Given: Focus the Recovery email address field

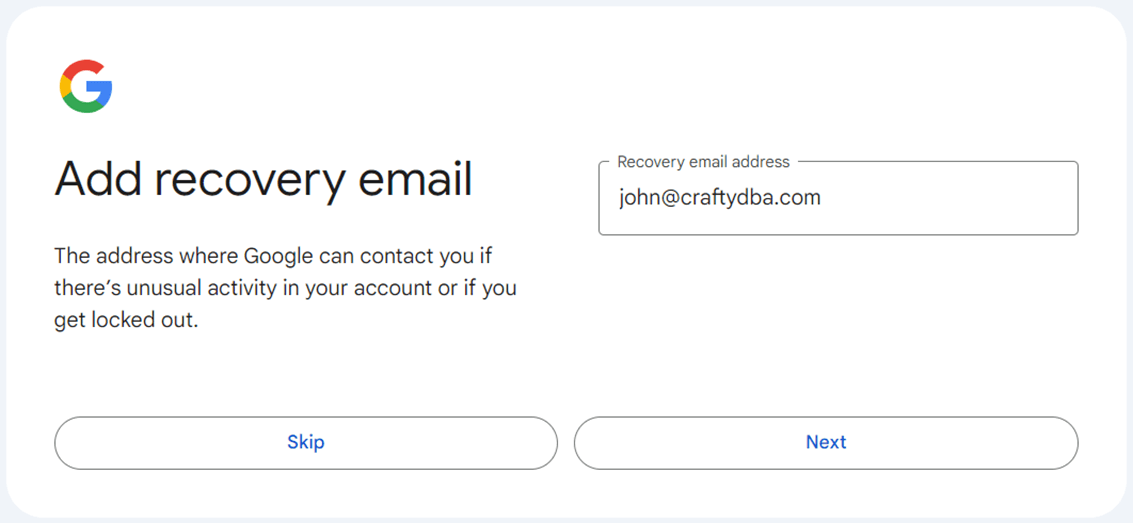Looking at the screenshot, I should click(x=838, y=198).
